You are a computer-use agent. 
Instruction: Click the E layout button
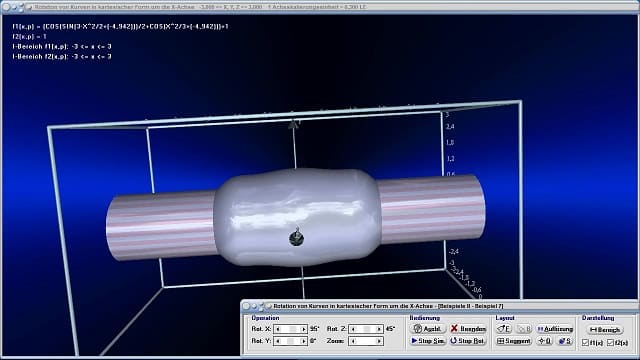click(x=504, y=329)
